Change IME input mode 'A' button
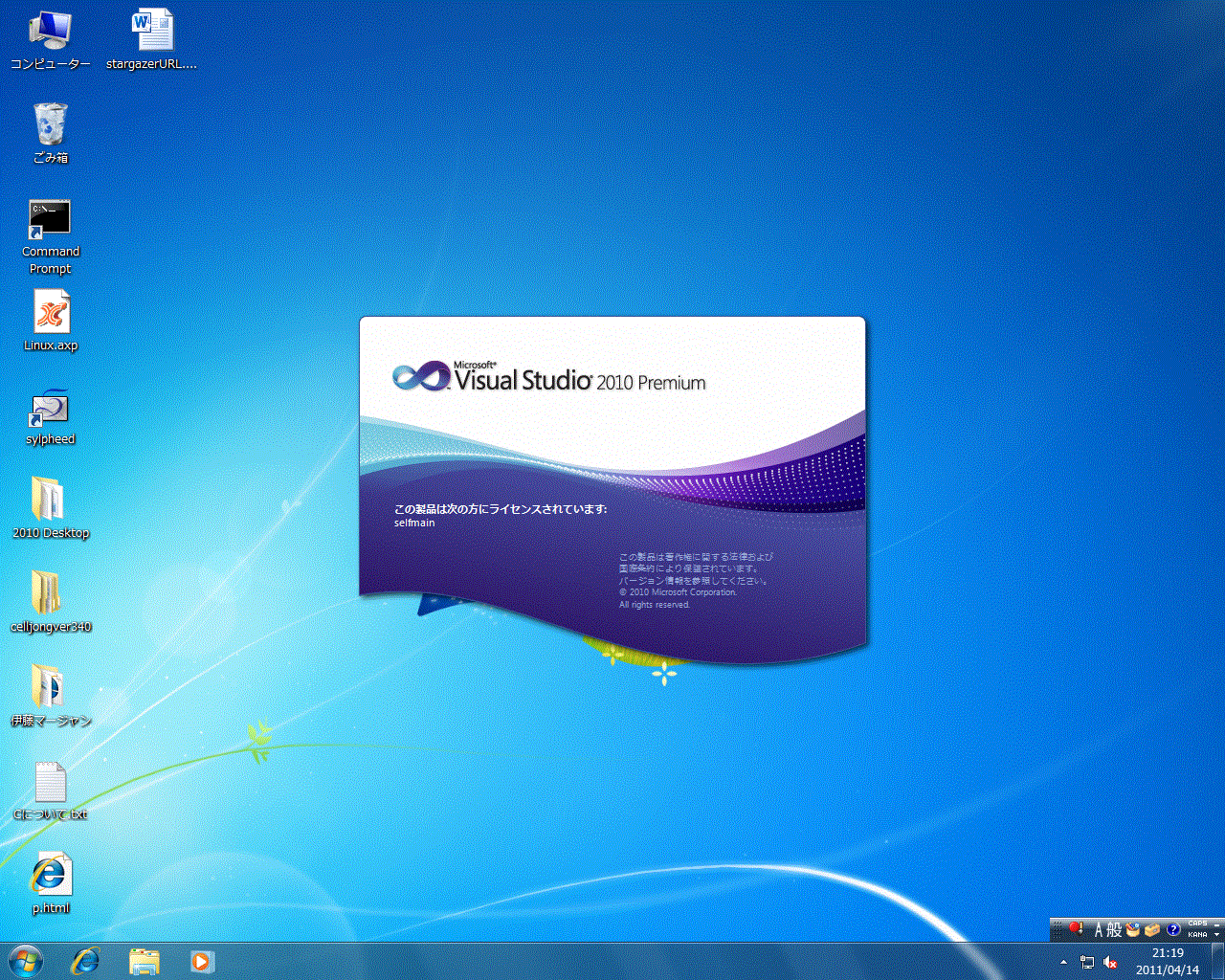Image resolution: width=1225 pixels, height=980 pixels. pyautogui.click(x=1099, y=930)
